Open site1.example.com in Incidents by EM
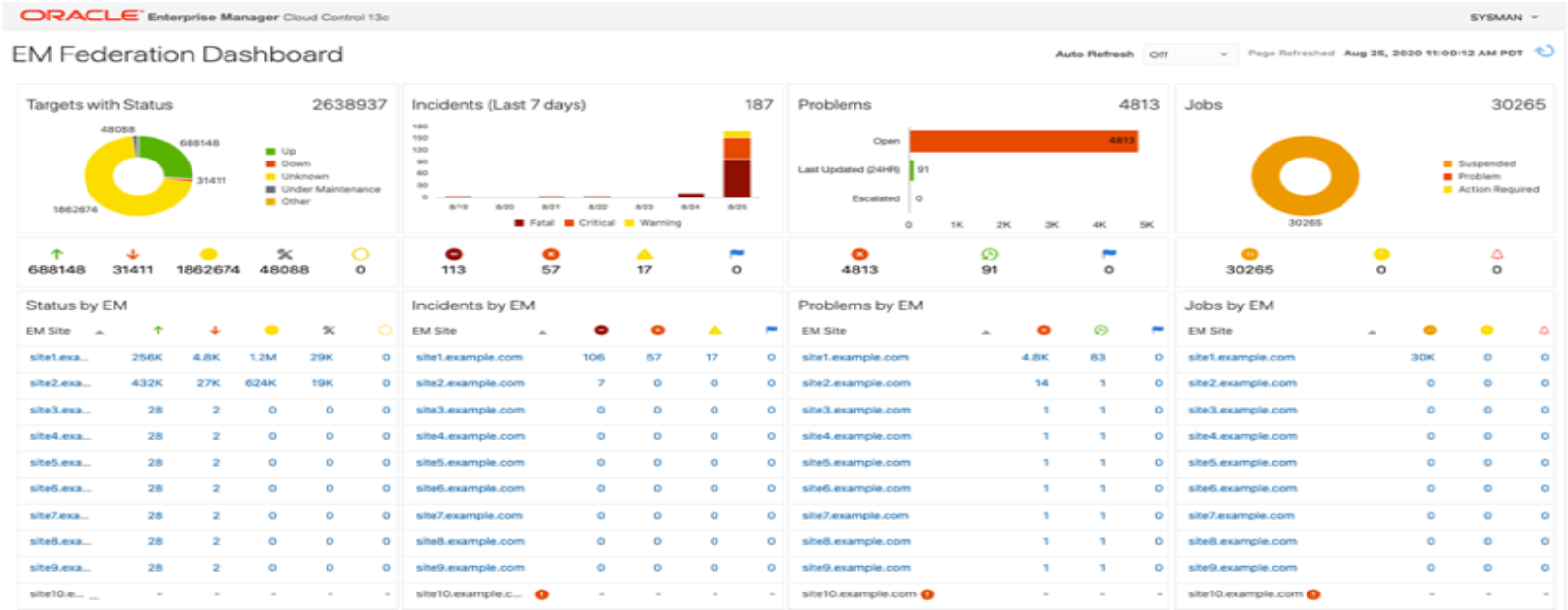The height and width of the screenshot is (610, 1568). (469, 357)
